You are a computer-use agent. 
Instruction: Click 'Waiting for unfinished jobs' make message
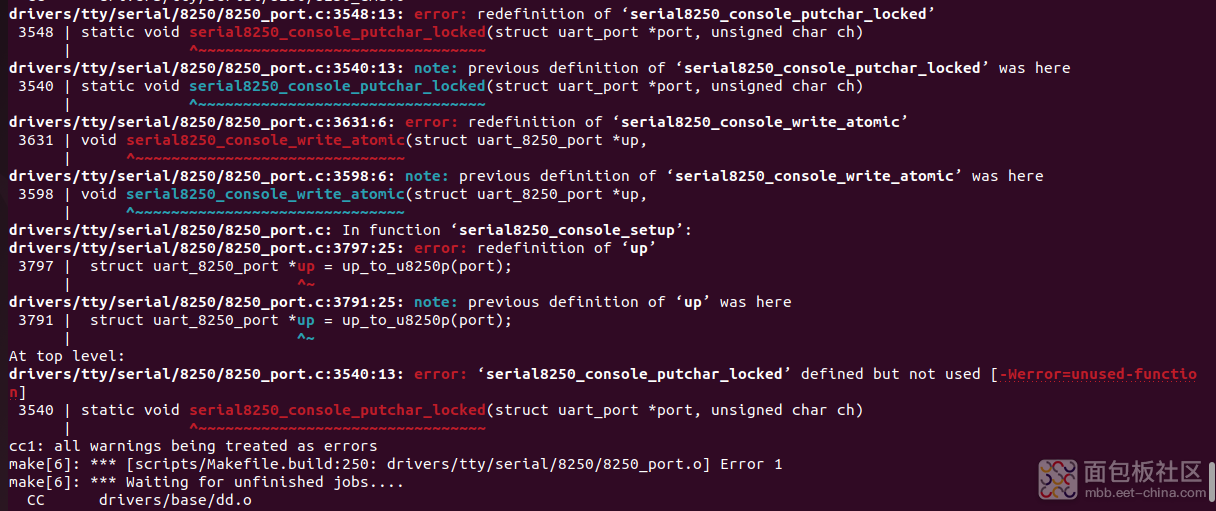point(247,482)
